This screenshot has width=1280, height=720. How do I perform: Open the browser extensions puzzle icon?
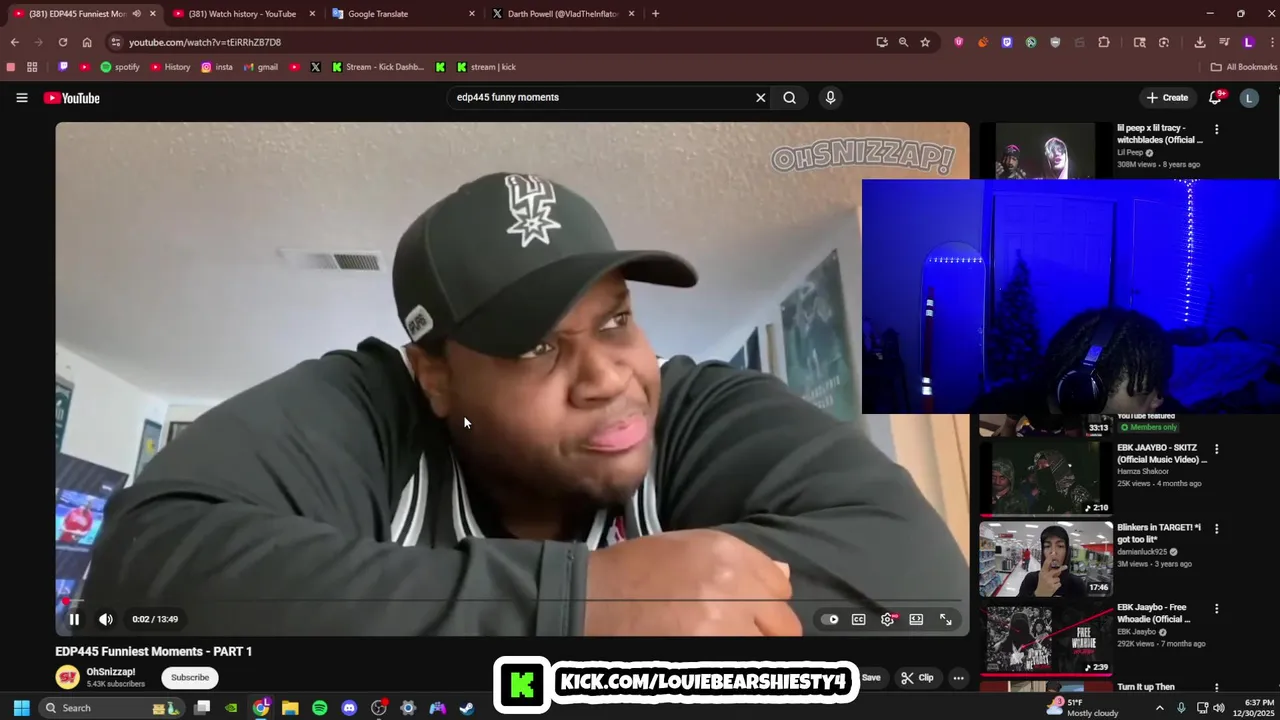1104,42
